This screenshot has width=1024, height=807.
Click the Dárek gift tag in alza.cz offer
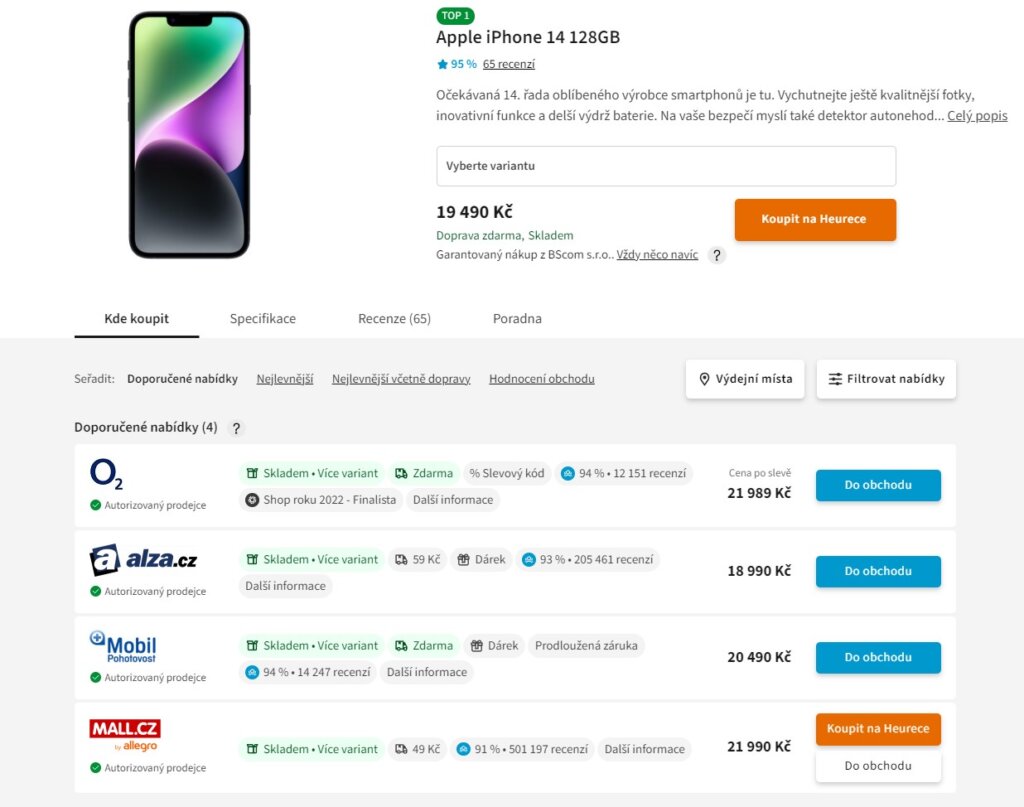[x=481, y=560]
